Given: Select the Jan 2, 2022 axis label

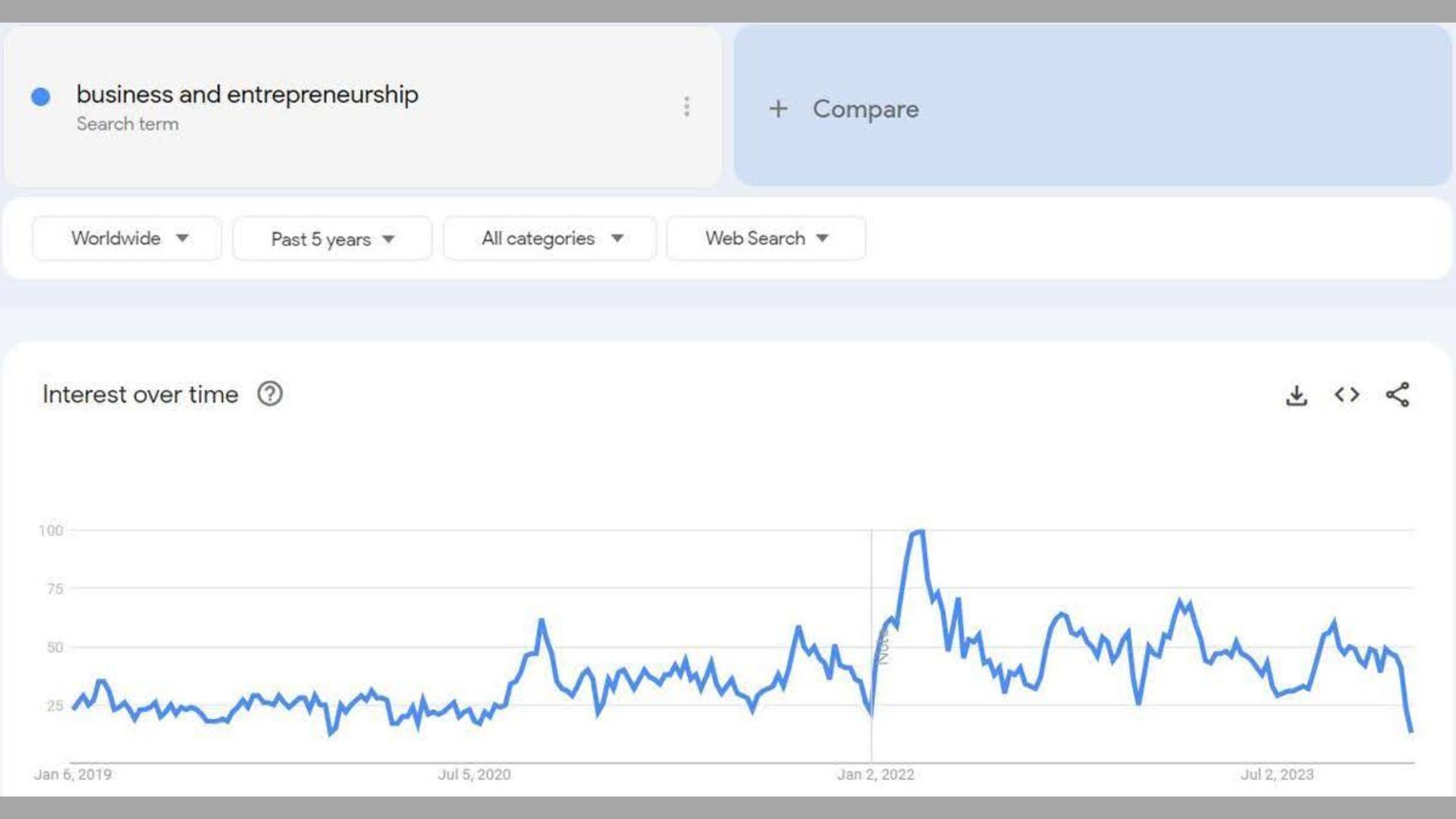Looking at the screenshot, I should (875, 774).
